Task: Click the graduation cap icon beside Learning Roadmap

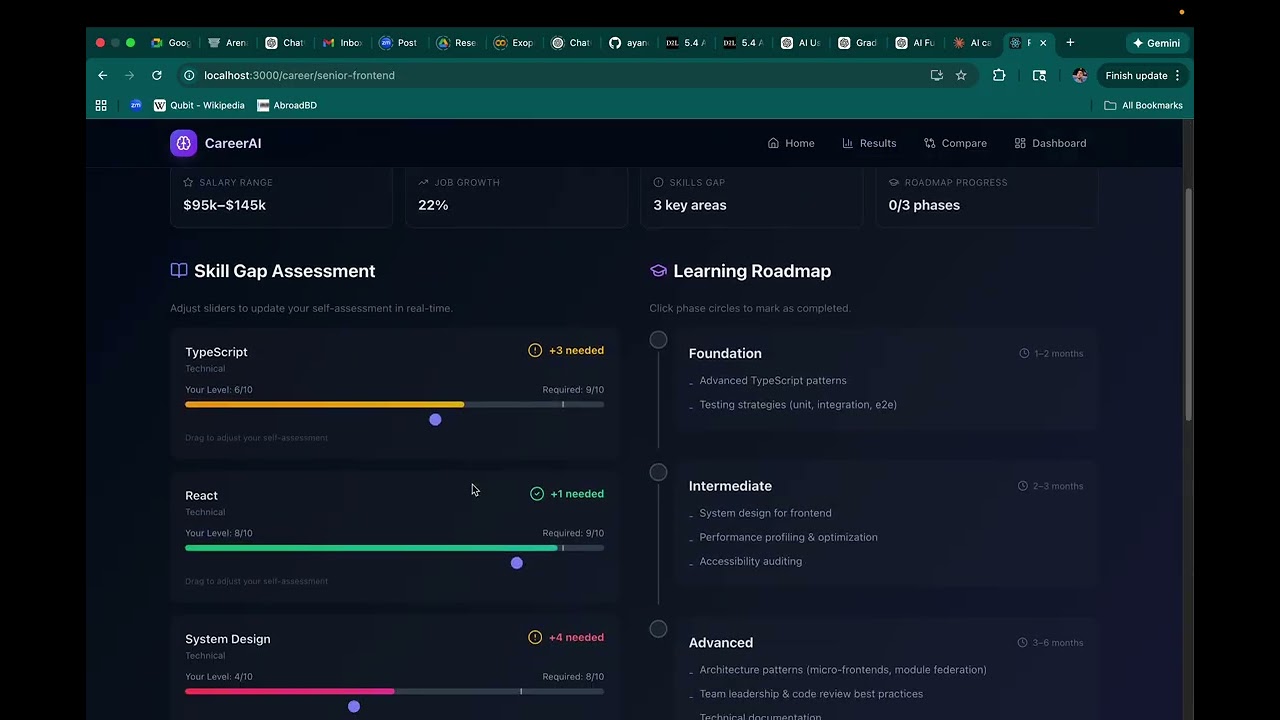Action: coord(658,271)
